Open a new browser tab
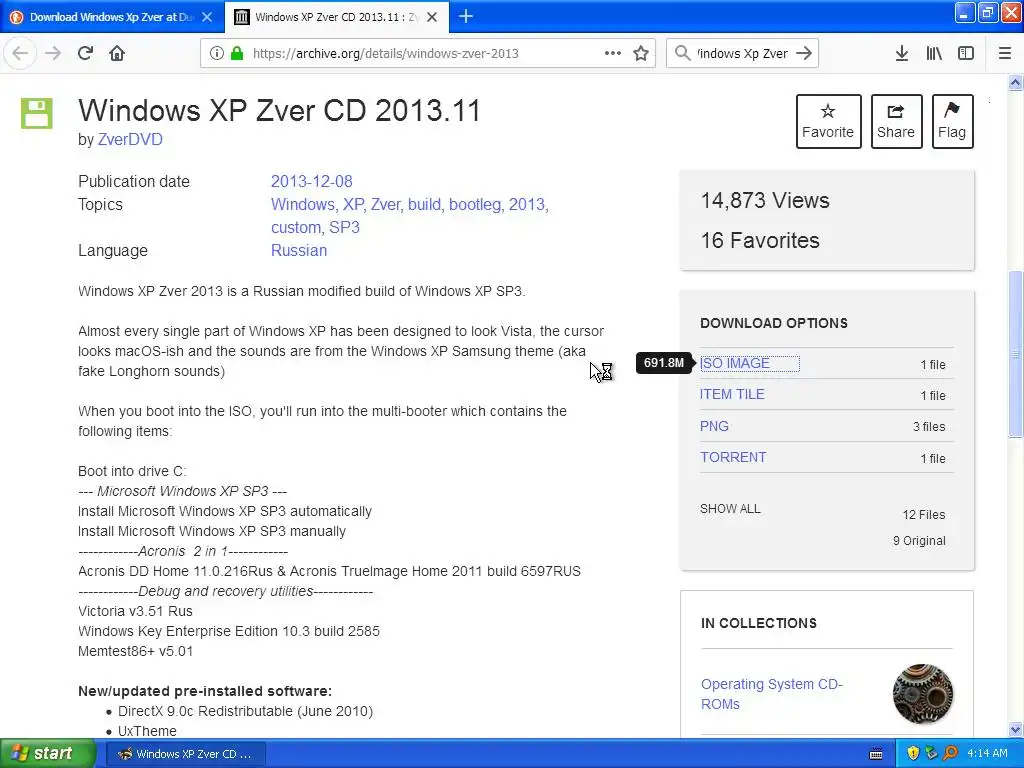Viewport: 1024px width, 768px height. (466, 16)
